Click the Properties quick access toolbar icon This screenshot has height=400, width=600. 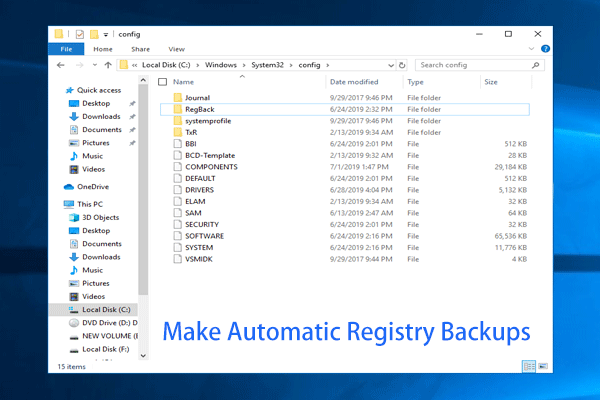80,34
